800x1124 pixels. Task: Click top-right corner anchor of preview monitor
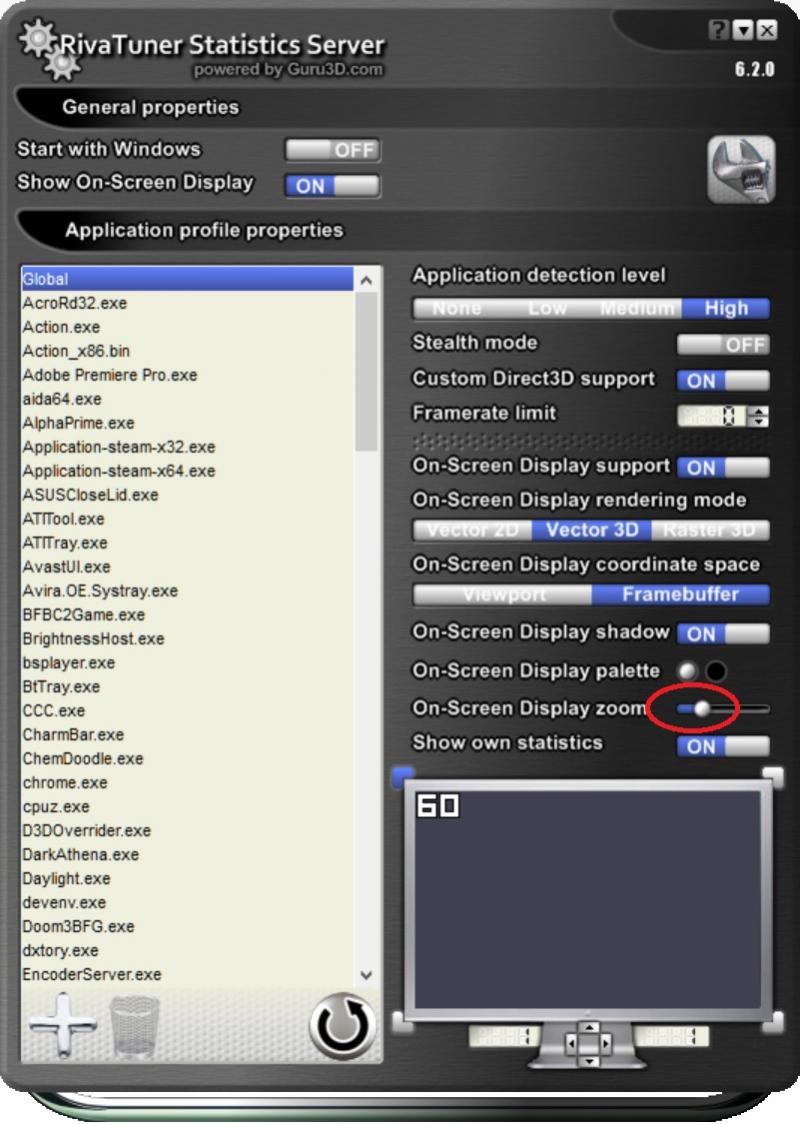[773, 776]
